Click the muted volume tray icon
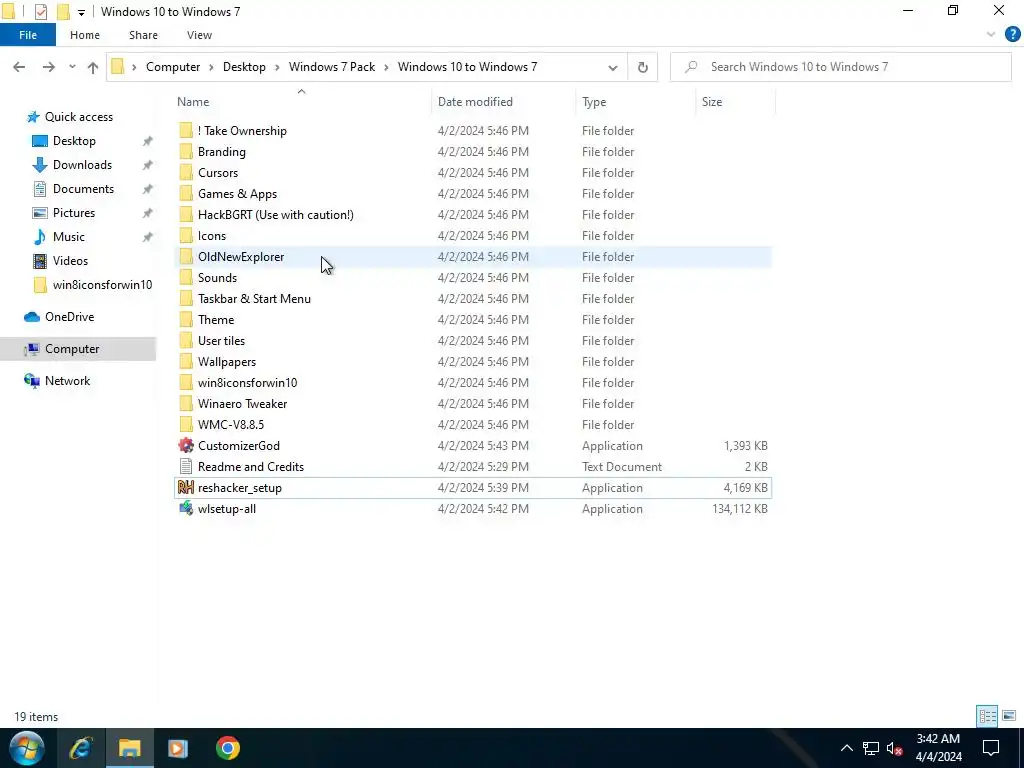Image resolution: width=1024 pixels, height=768 pixels. (894, 748)
